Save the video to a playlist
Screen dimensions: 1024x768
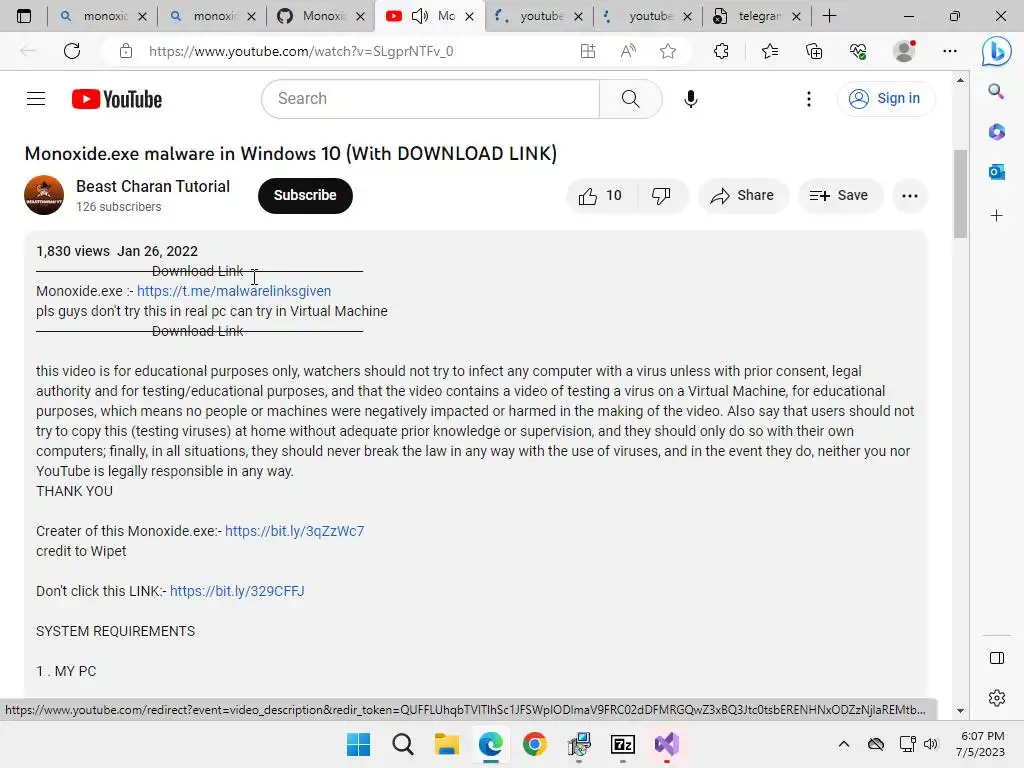click(839, 195)
